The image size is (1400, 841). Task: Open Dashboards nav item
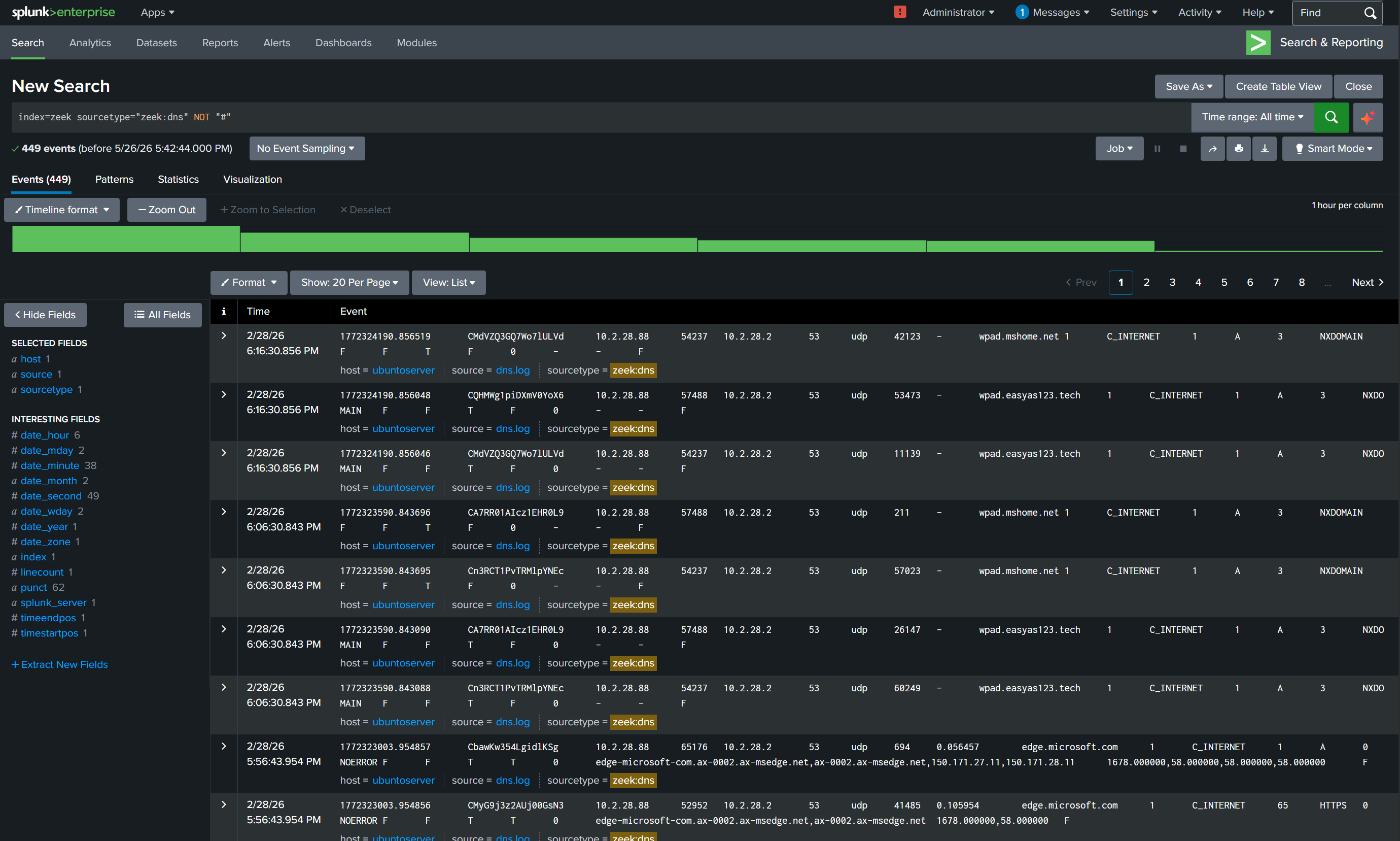(x=343, y=43)
